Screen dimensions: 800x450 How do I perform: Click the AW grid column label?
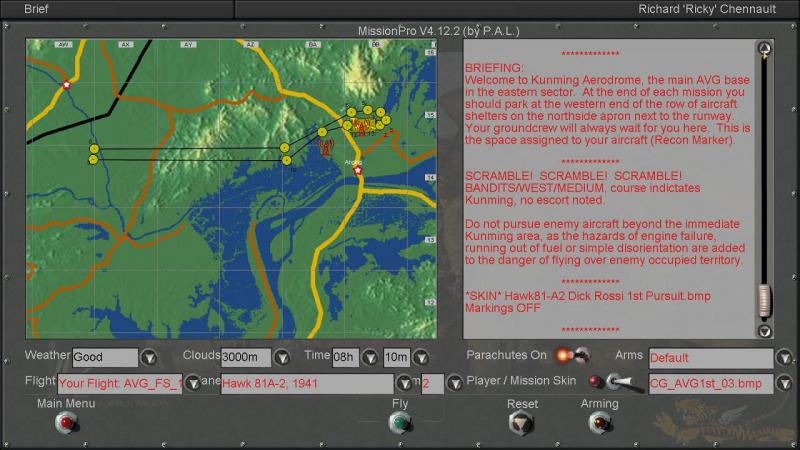(x=63, y=44)
